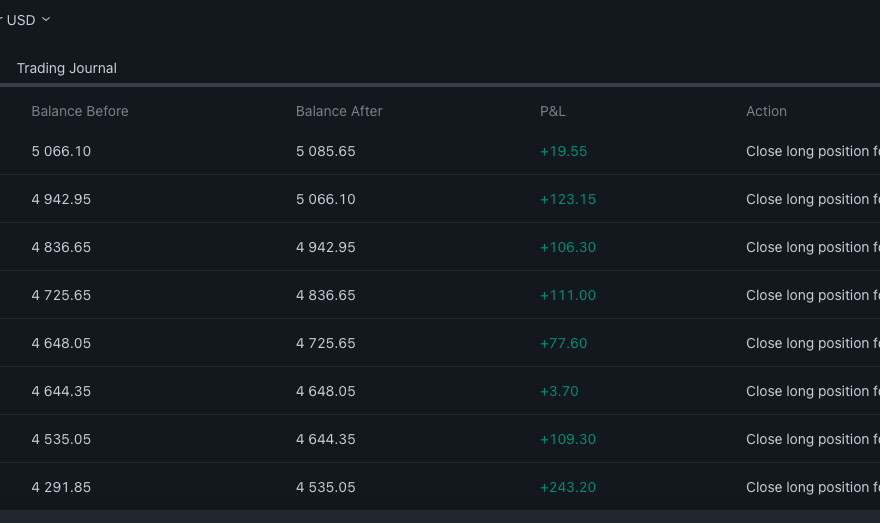Viewport: 880px width, 523px height.
Task: Click the 5 085.65 Balance After cell
Action: [x=326, y=151]
